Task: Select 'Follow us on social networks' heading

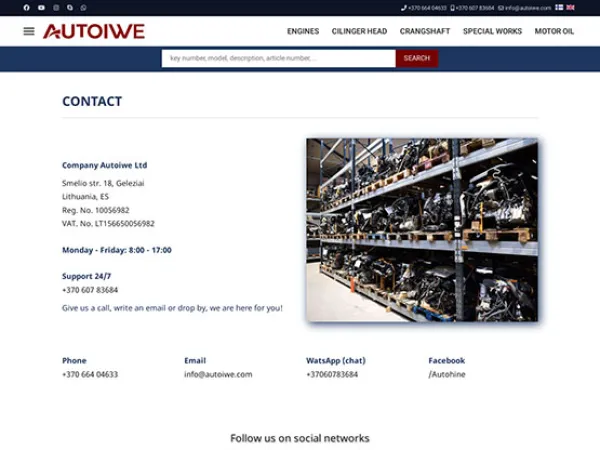Action: tap(300, 438)
